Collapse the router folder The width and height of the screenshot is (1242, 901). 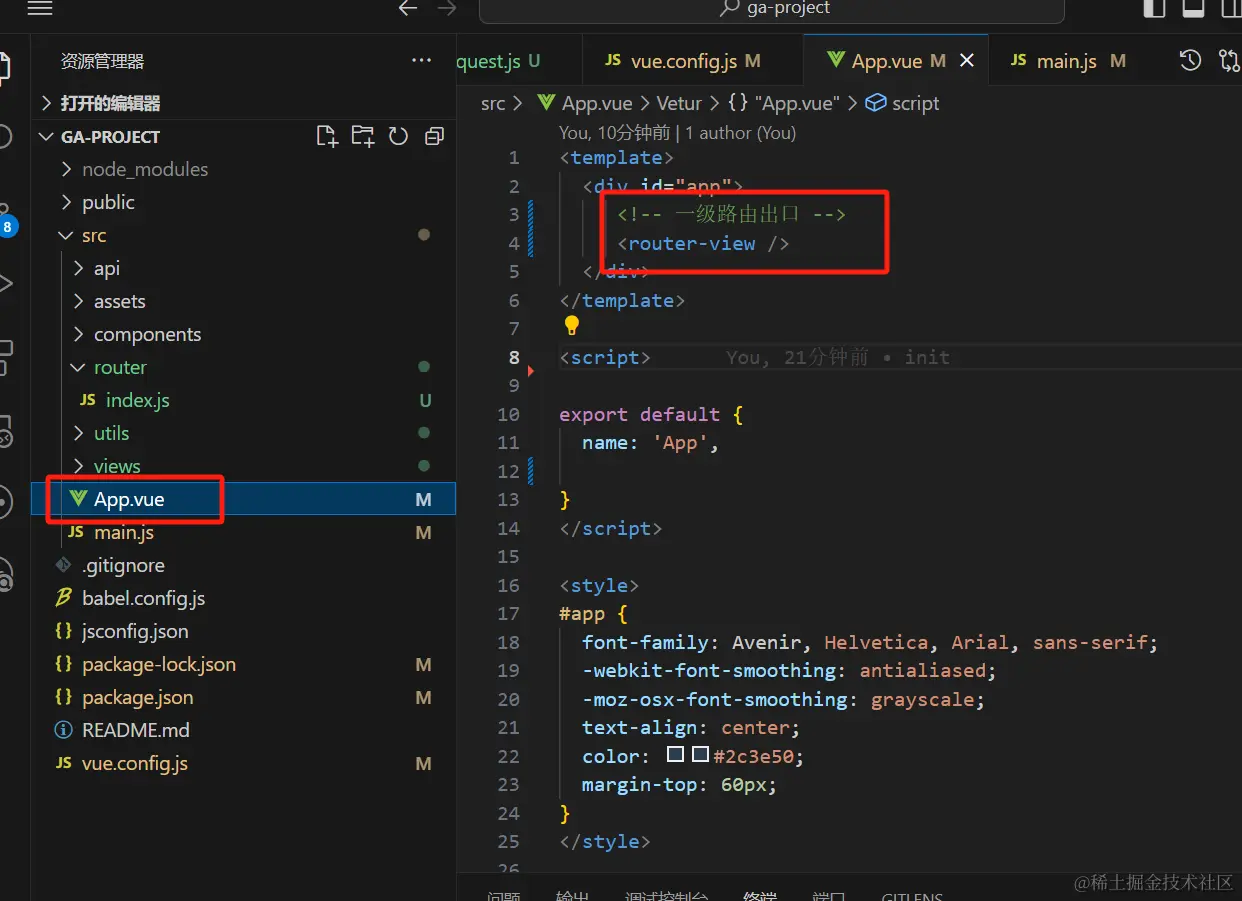point(120,367)
